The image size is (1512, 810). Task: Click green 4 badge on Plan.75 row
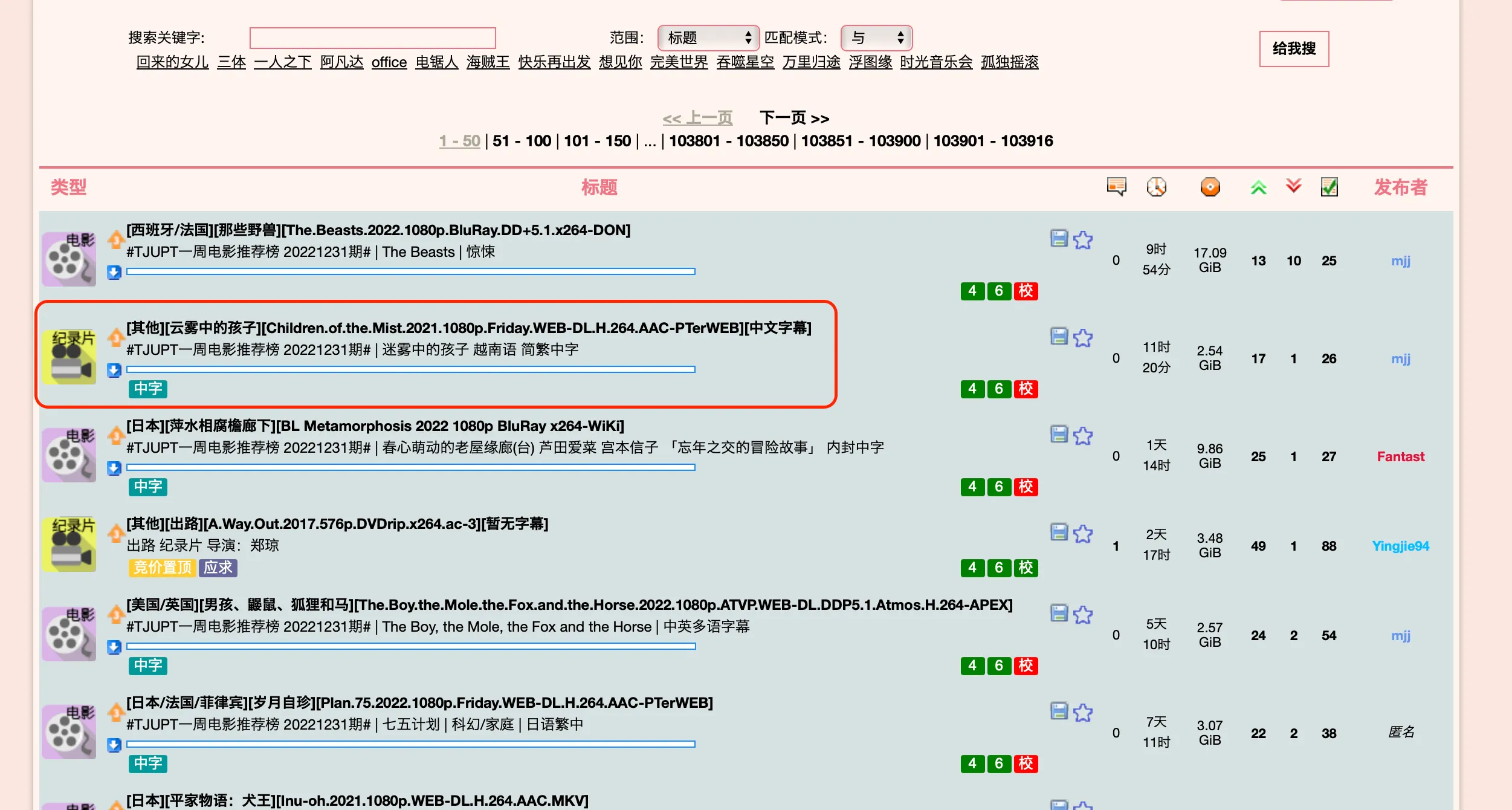[x=972, y=763]
